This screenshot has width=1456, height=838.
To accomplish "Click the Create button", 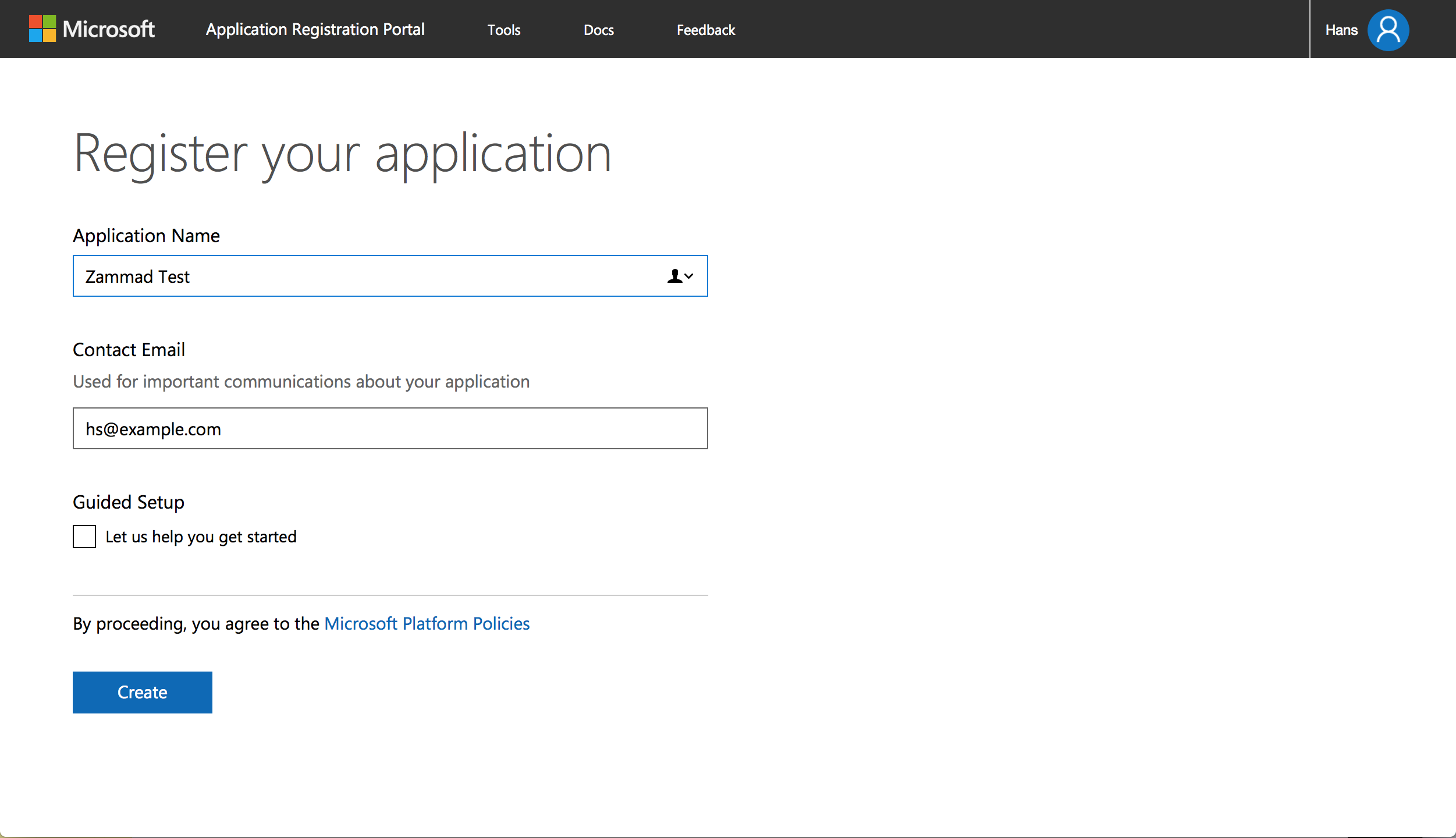I will click(143, 692).
